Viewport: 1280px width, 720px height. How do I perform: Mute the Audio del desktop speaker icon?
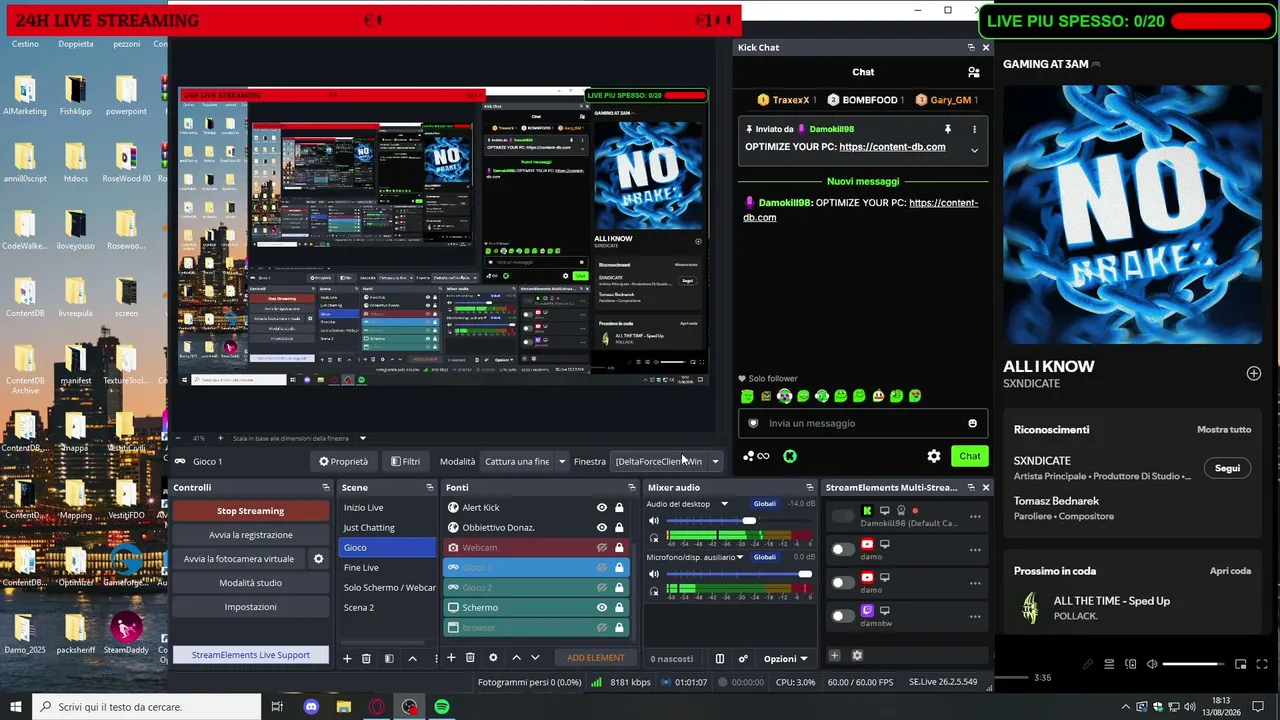(x=654, y=521)
